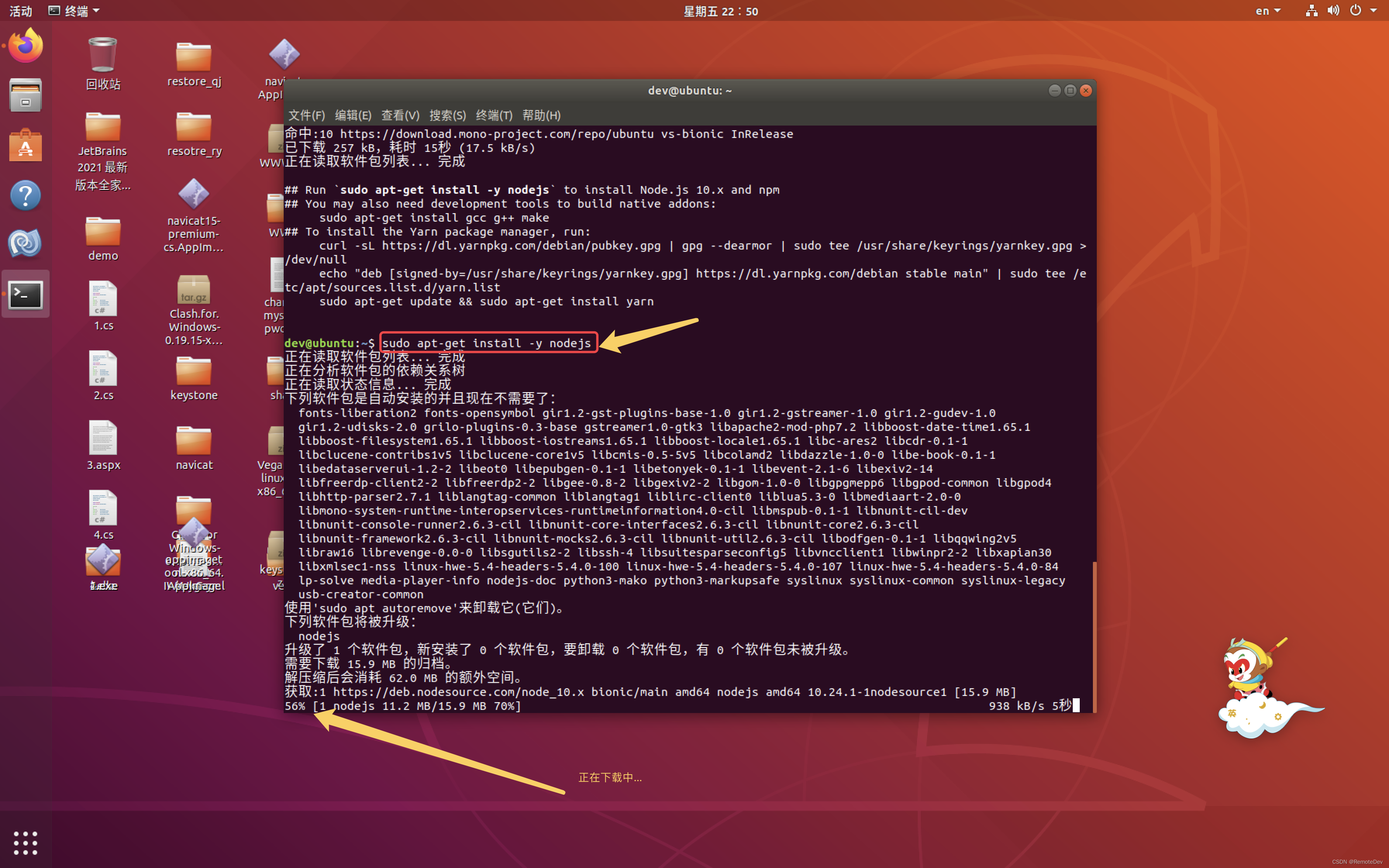Open the 帮助(H) menu
Image resolution: width=1389 pixels, height=868 pixels.
coord(541,115)
